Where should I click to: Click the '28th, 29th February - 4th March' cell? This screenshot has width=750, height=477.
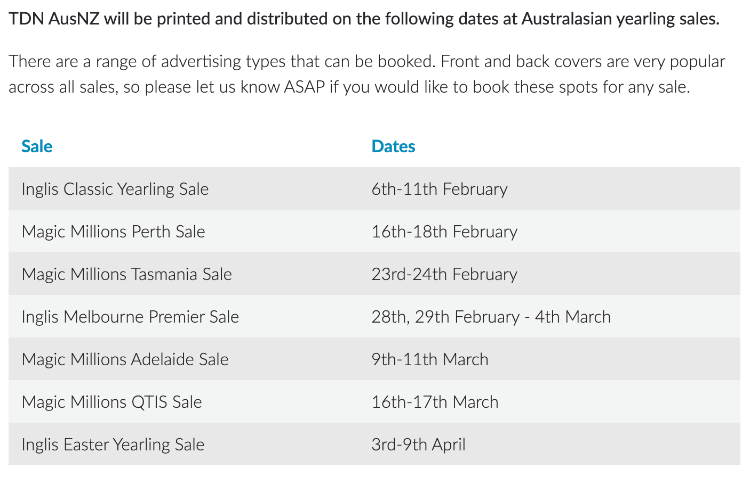490,317
